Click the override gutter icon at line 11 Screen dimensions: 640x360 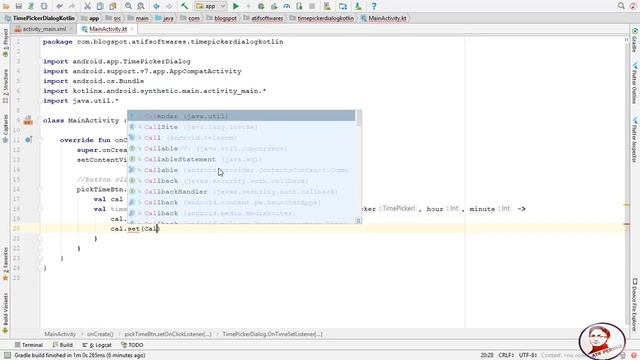pos(28,140)
